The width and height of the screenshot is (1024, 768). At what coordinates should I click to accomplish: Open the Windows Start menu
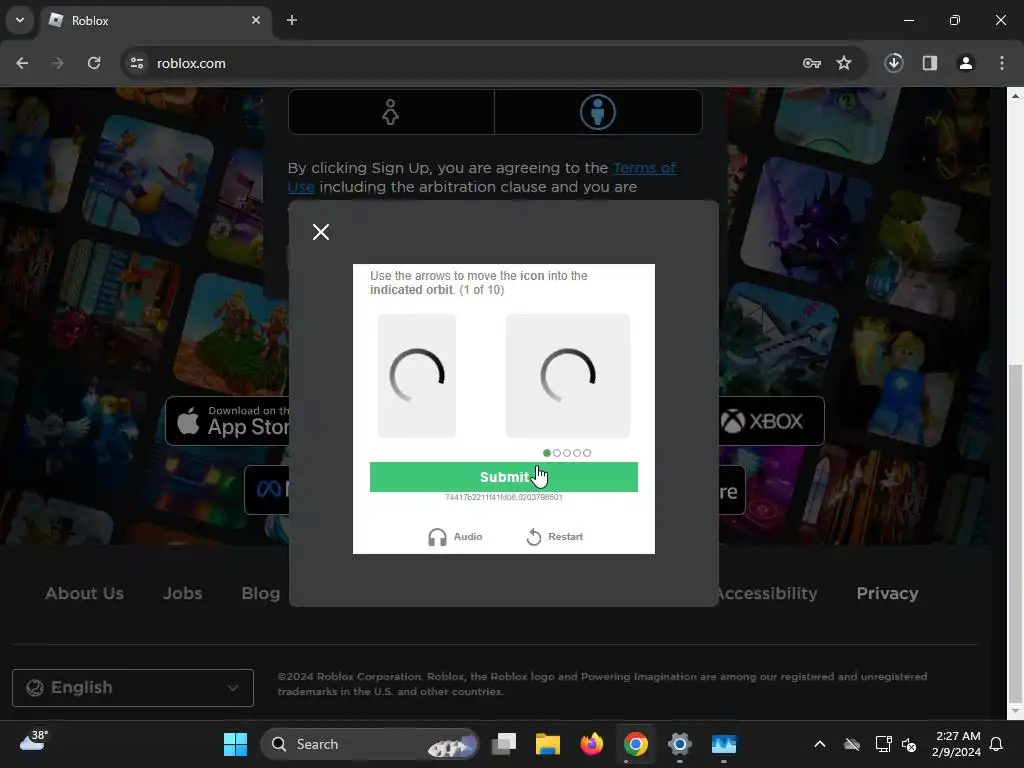(235, 744)
